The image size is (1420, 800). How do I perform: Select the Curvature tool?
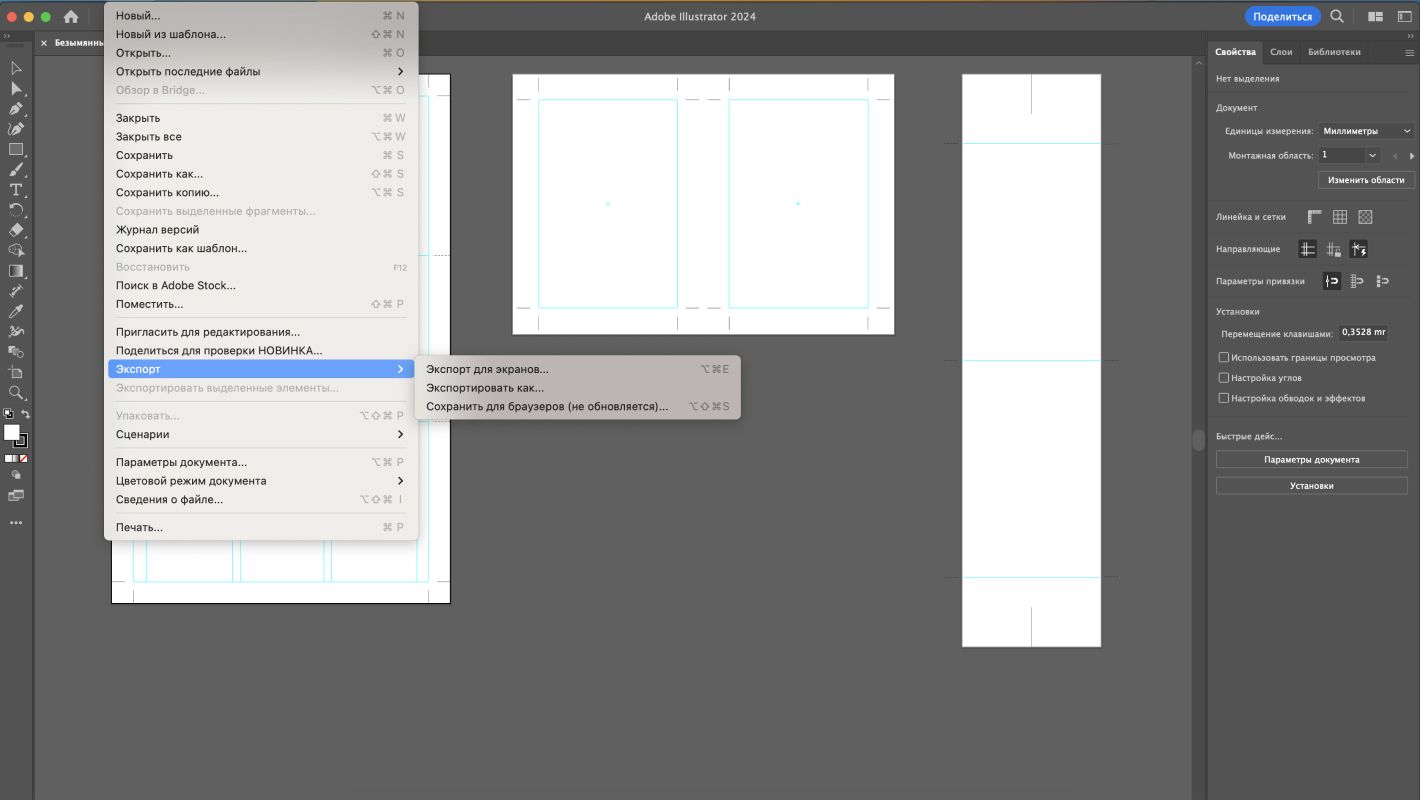(16, 129)
